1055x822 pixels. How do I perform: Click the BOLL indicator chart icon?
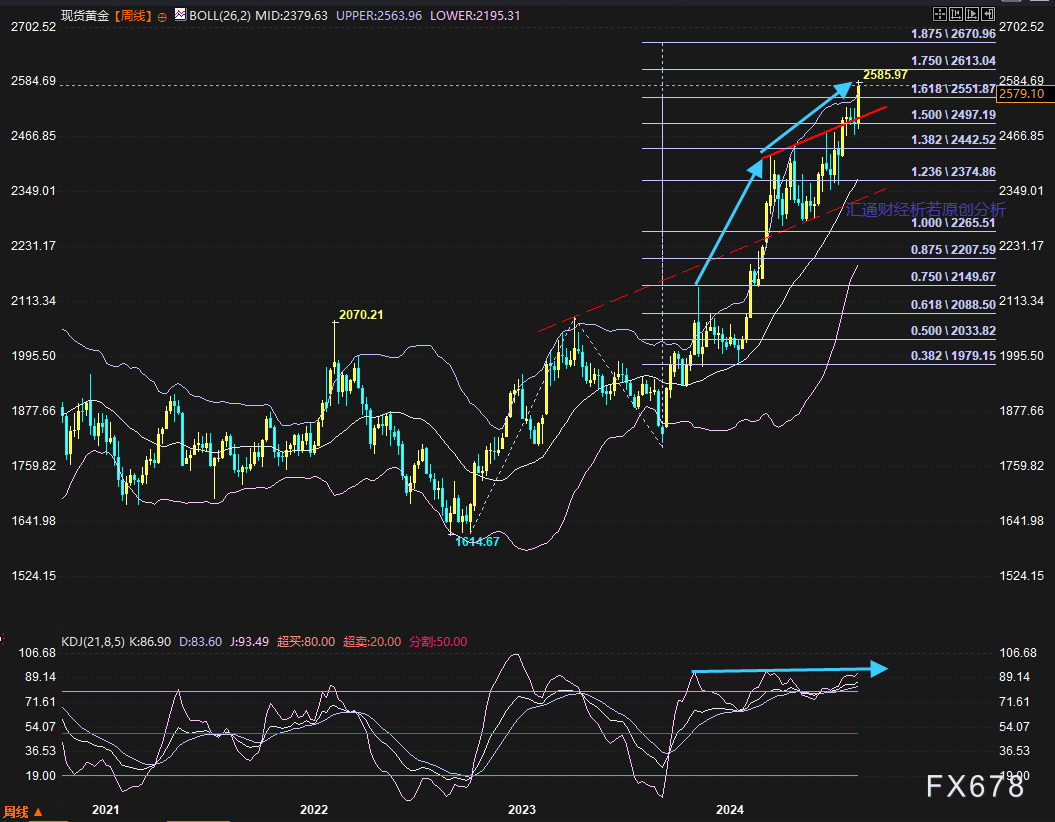pos(180,15)
